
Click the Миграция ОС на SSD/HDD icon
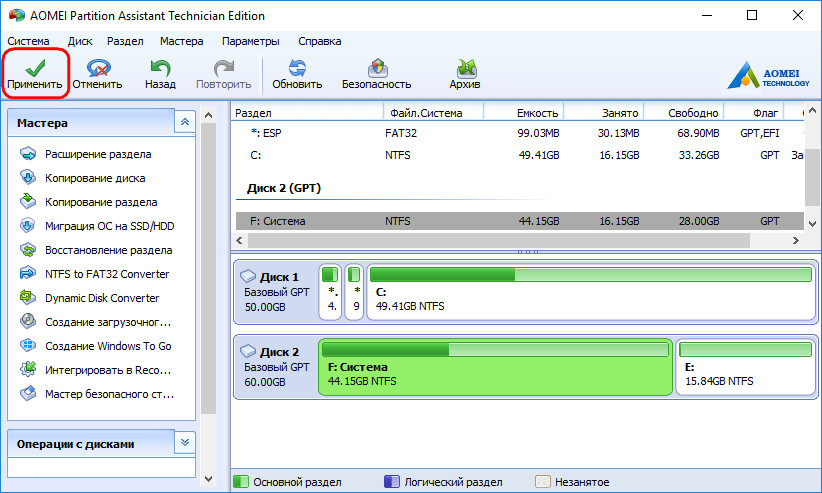click(28, 226)
